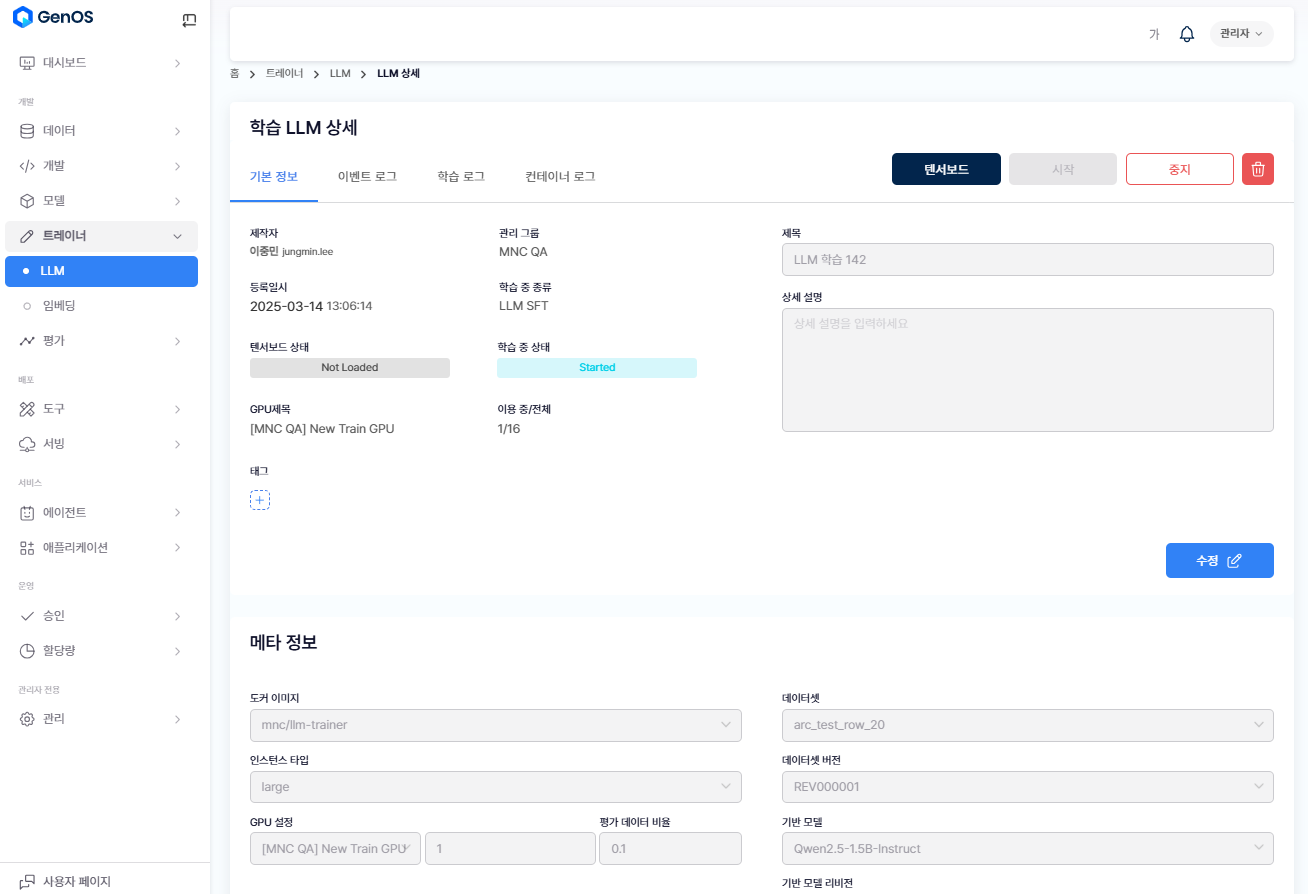Collapse sidebar using top toggle icon
Viewport: 1308px width, 894px height.
(x=189, y=20)
